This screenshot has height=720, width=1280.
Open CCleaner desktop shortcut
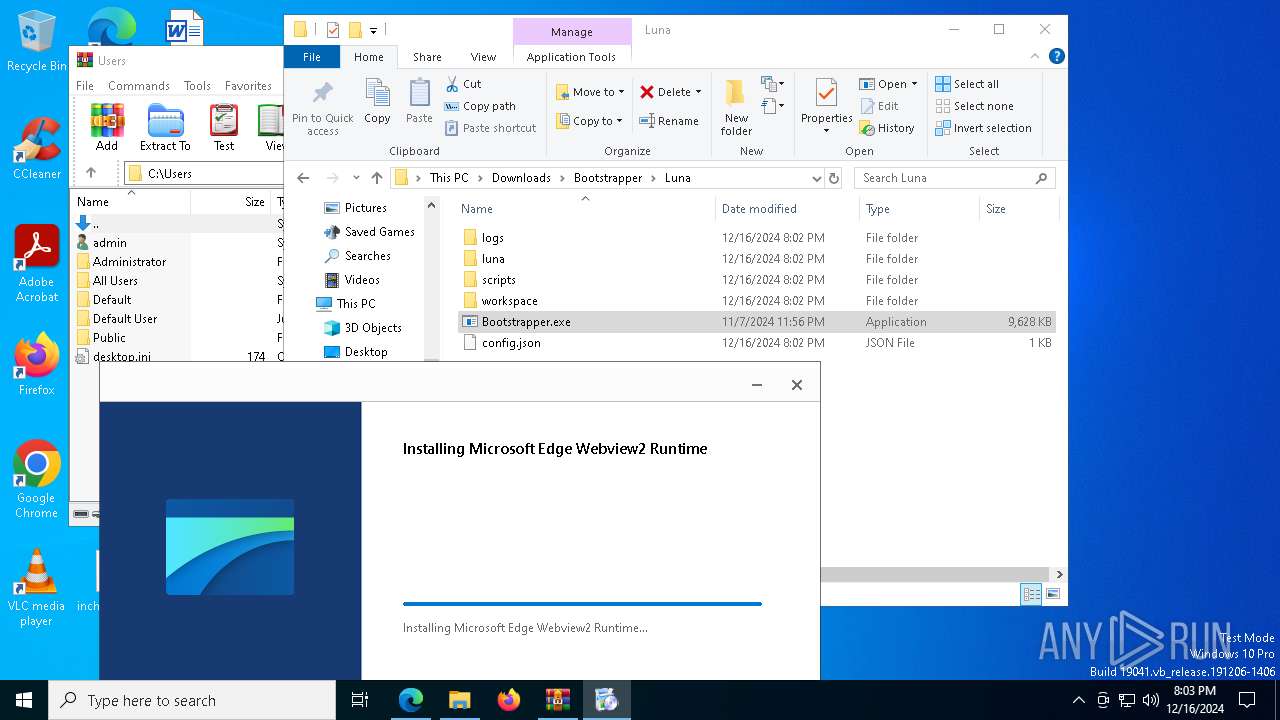36,148
